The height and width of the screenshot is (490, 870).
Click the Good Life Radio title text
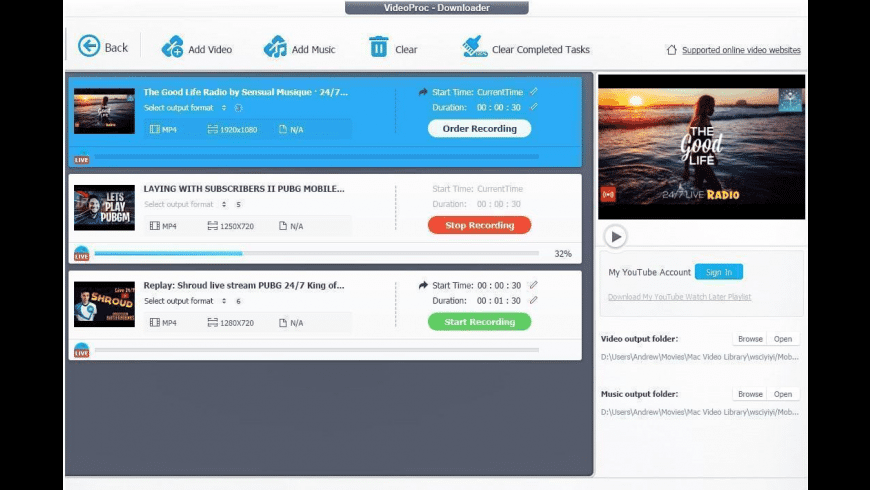coord(245,92)
